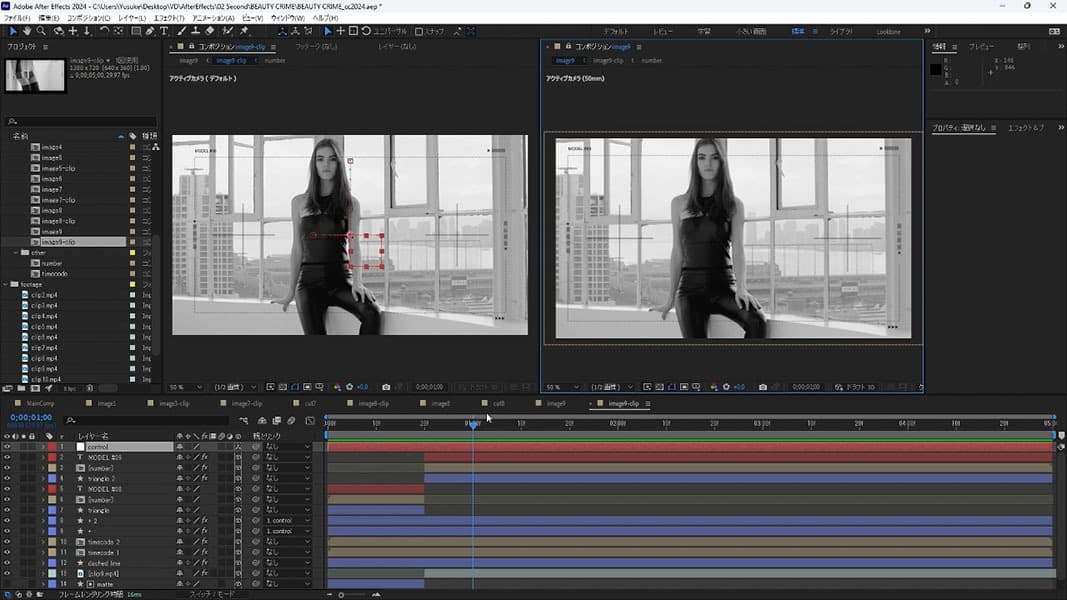Select the デフォルト workspace button

616,32
